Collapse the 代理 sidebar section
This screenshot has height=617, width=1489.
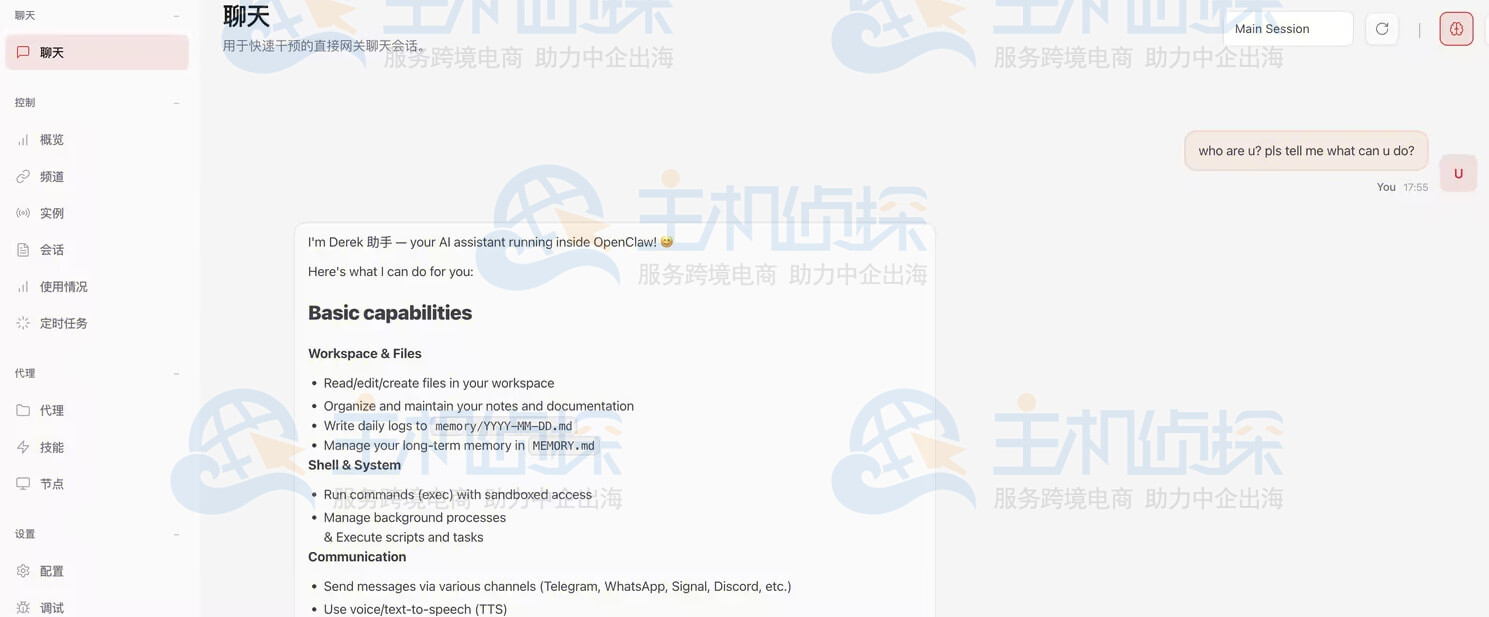(176, 374)
